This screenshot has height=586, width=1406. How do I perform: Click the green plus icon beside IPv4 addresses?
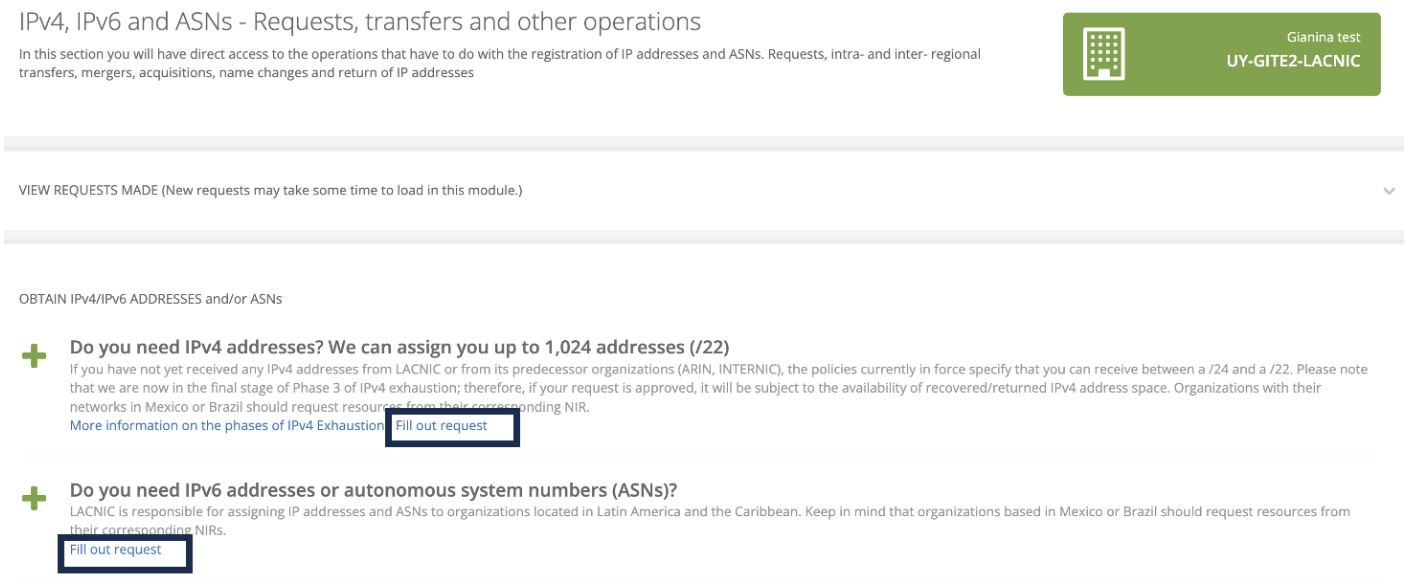point(34,357)
